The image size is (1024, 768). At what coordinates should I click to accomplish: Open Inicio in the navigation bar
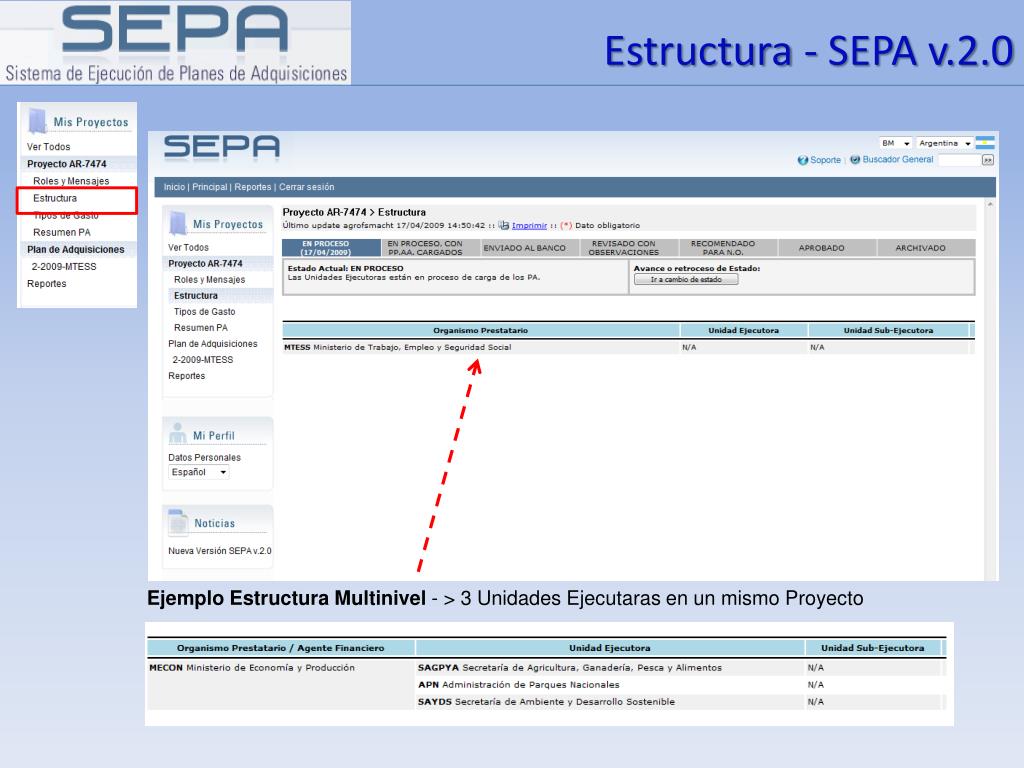(174, 187)
